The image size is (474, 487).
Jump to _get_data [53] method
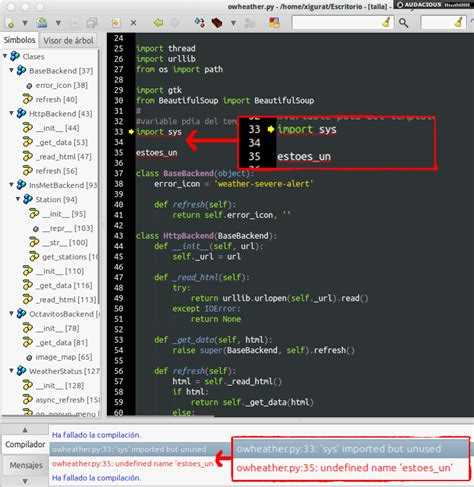pos(62,142)
